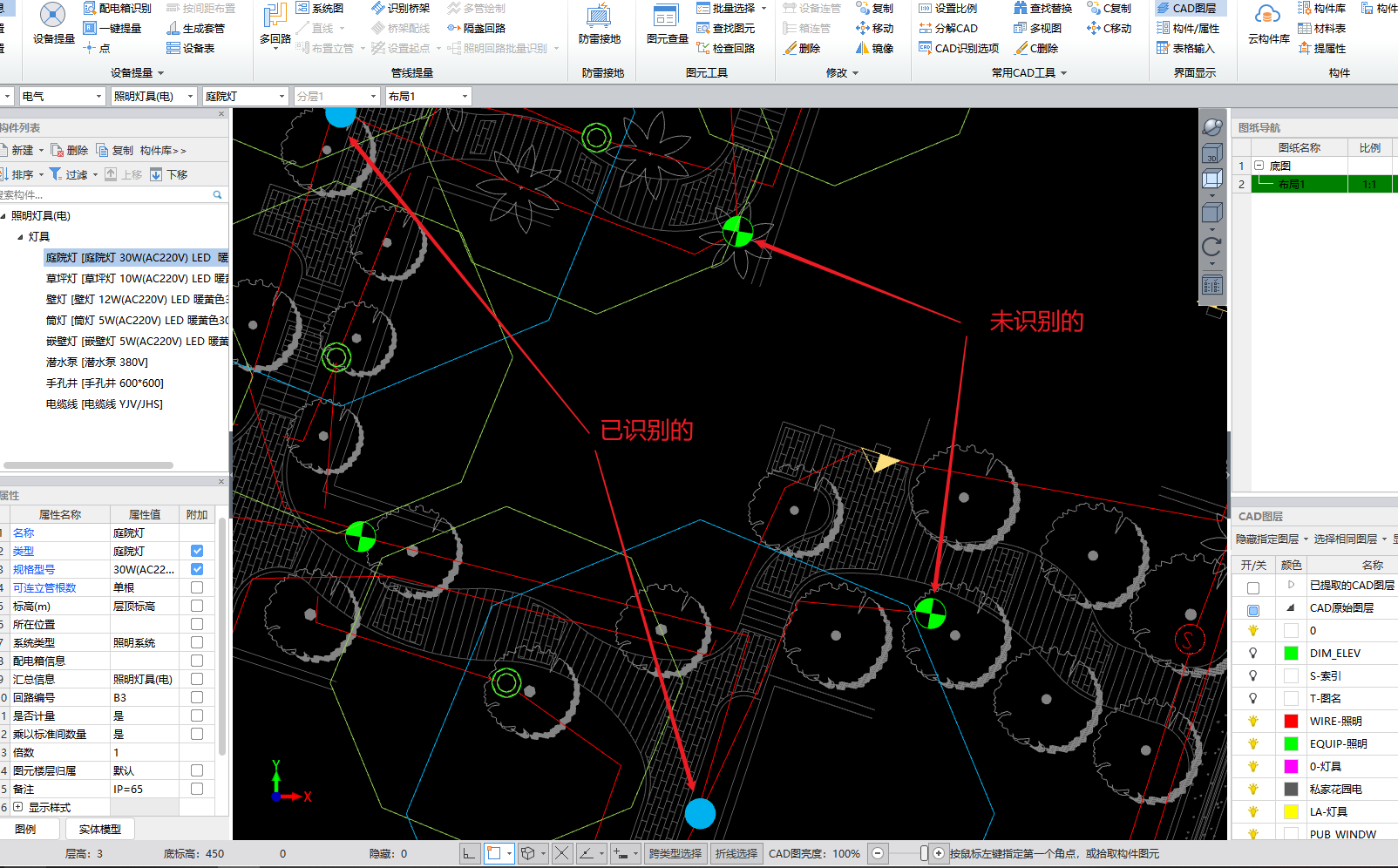Open the 修改 ribbon group menu
Image resolution: width=1398 pixels, height=868 pixels.
pyautogui.click(x=842, y=73)
